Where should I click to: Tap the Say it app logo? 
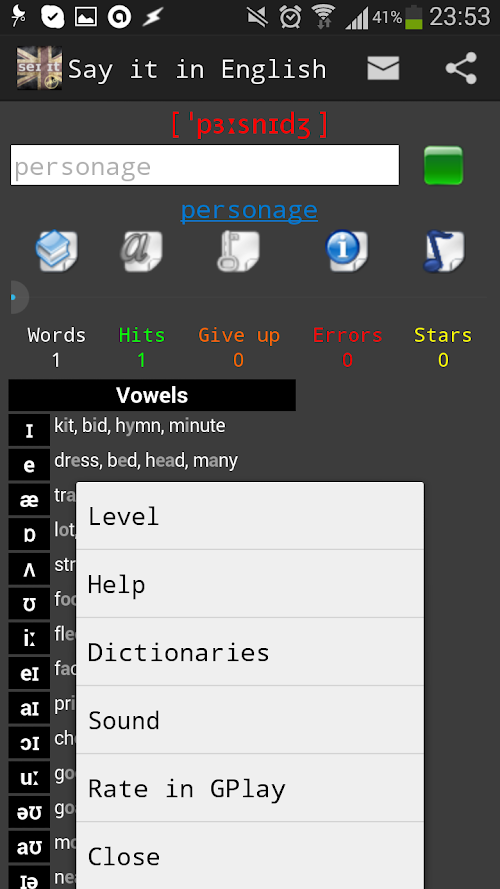pos(39,68)
